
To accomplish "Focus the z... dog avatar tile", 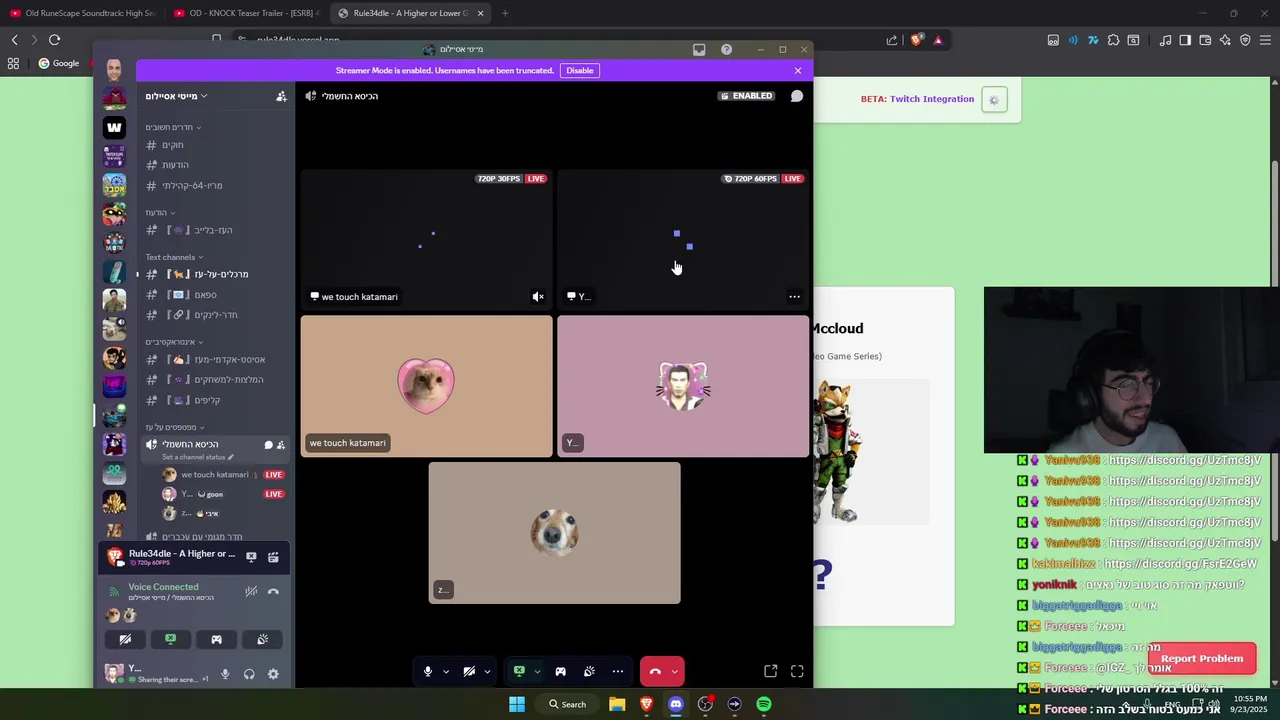I will [554, 533].
